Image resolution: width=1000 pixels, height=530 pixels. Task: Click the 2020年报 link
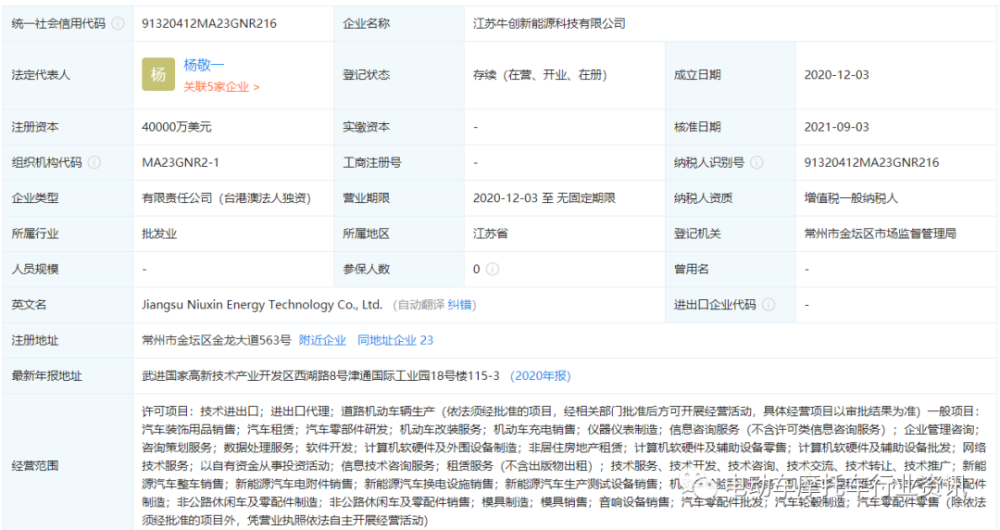[540, 376]
